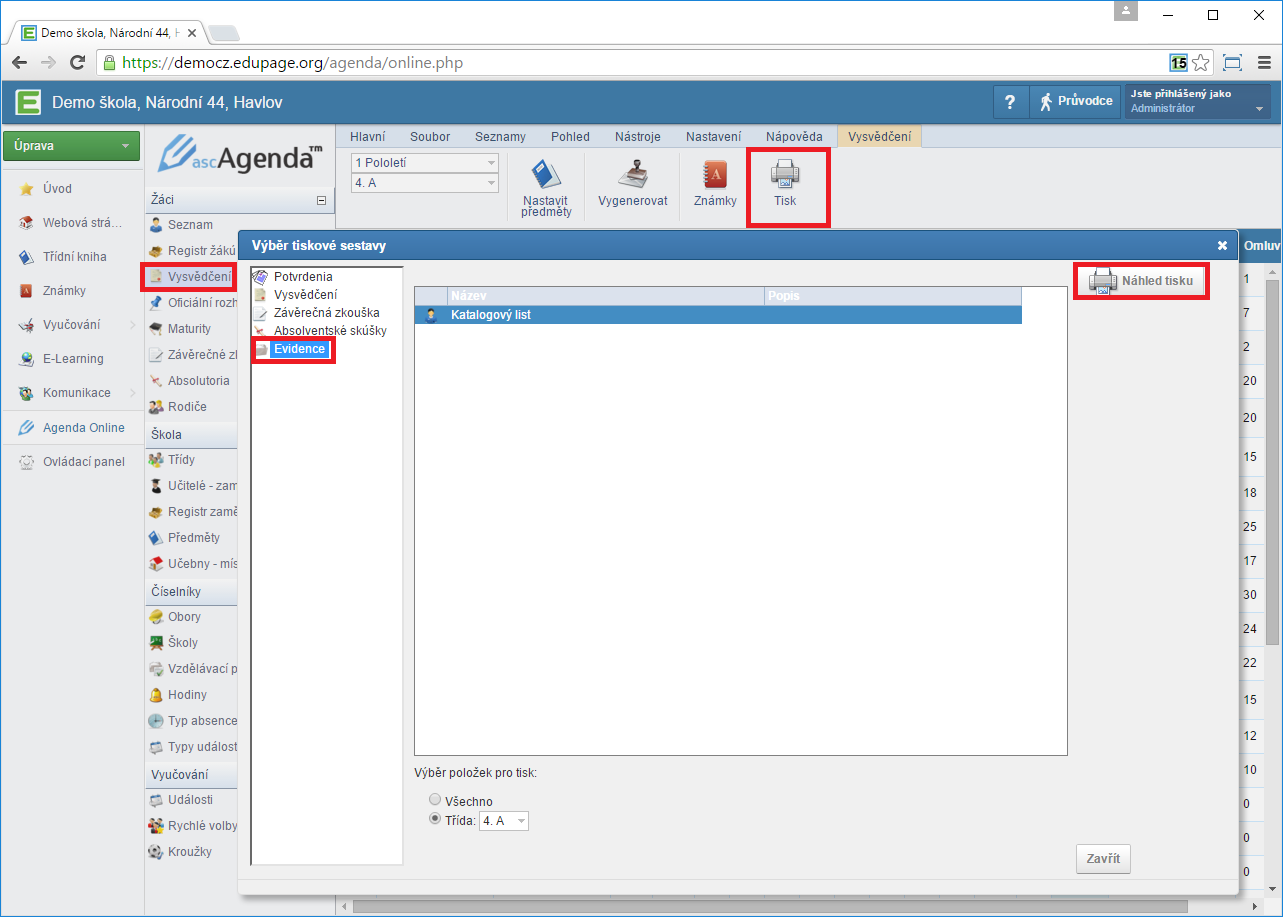Open the Soubor ribbon tab
The height and width of the screenshot is (917, 1283).
coord(430,137)
